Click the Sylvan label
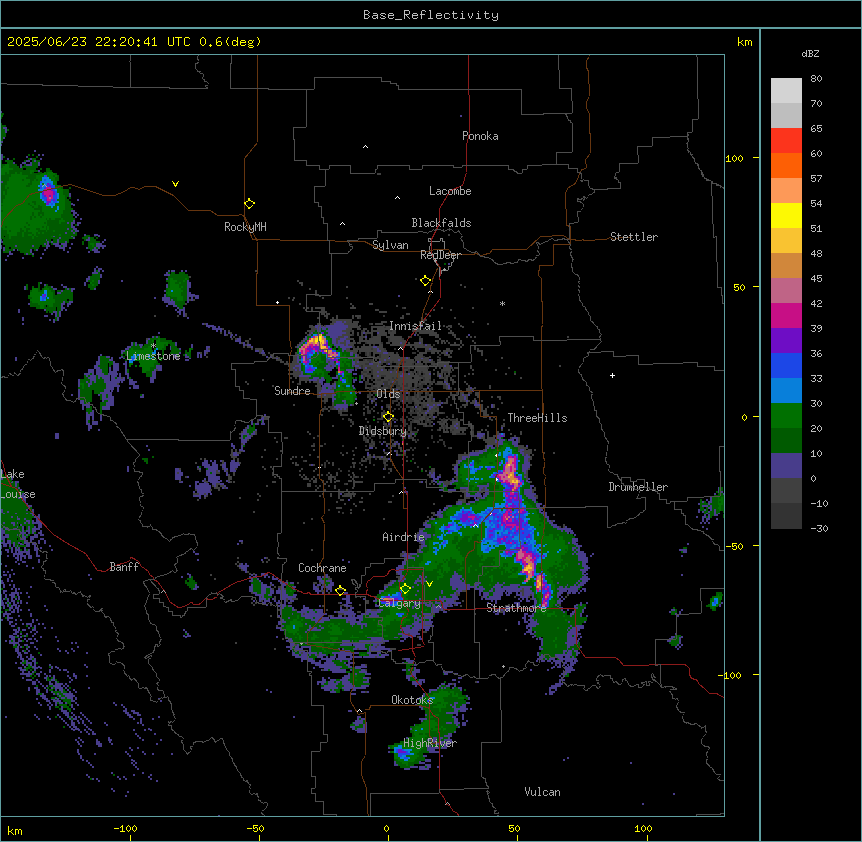862x842 pixels. pyautogui.click(x=390, y=245)
